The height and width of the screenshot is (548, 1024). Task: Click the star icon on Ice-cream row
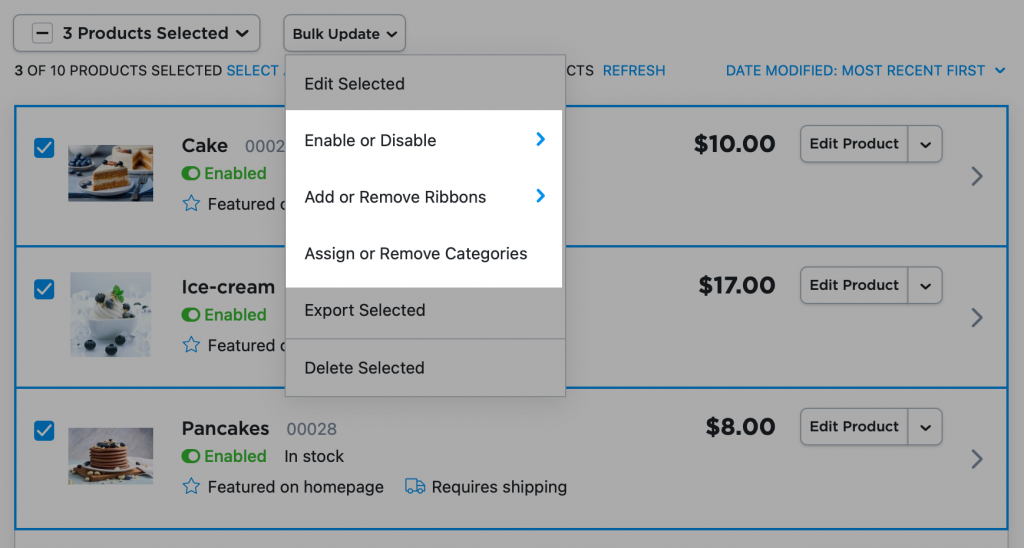pos(191,345)
